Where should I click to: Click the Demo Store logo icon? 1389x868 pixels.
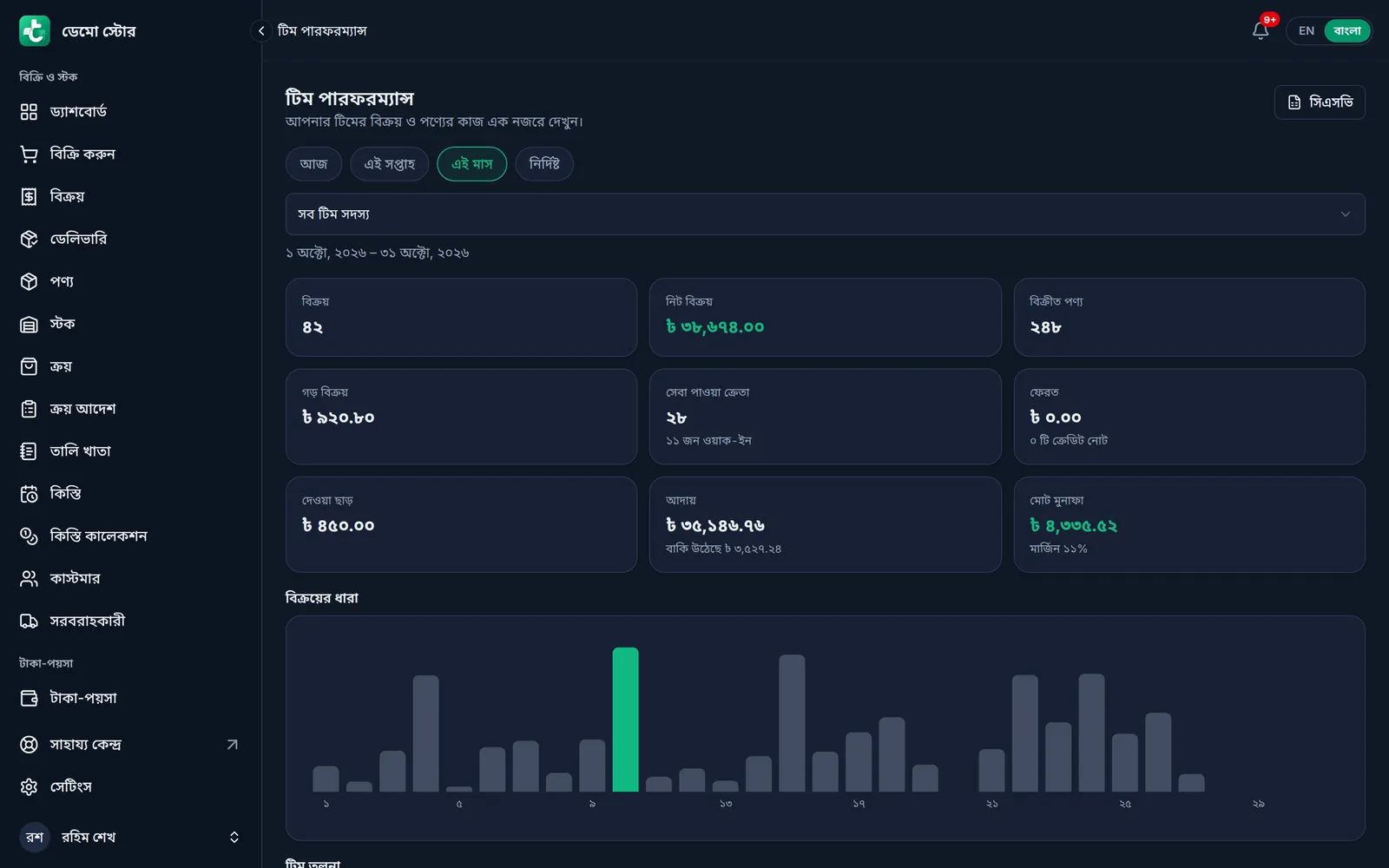coord(35,31)
